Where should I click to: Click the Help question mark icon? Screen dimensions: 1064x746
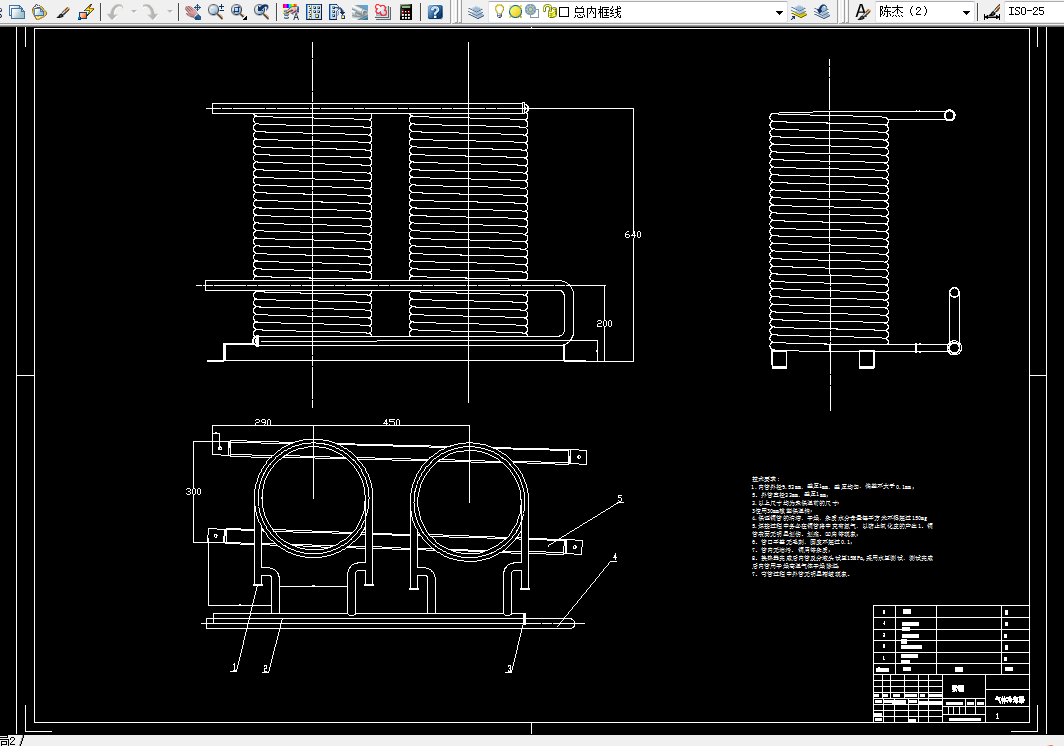[435, 12]
